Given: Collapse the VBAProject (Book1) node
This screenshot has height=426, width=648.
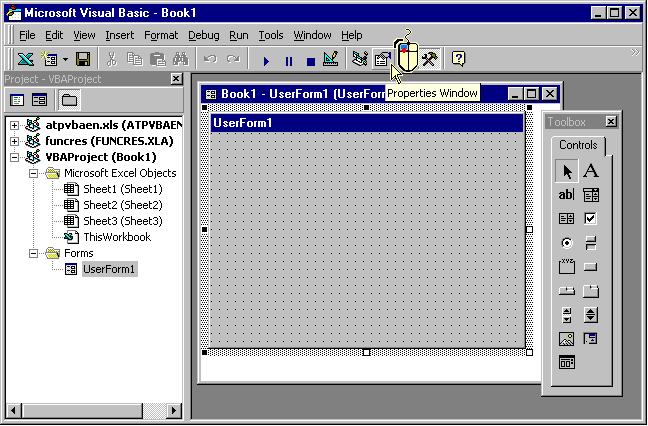Looking at the screenshot, I should [x=14, y=157].
